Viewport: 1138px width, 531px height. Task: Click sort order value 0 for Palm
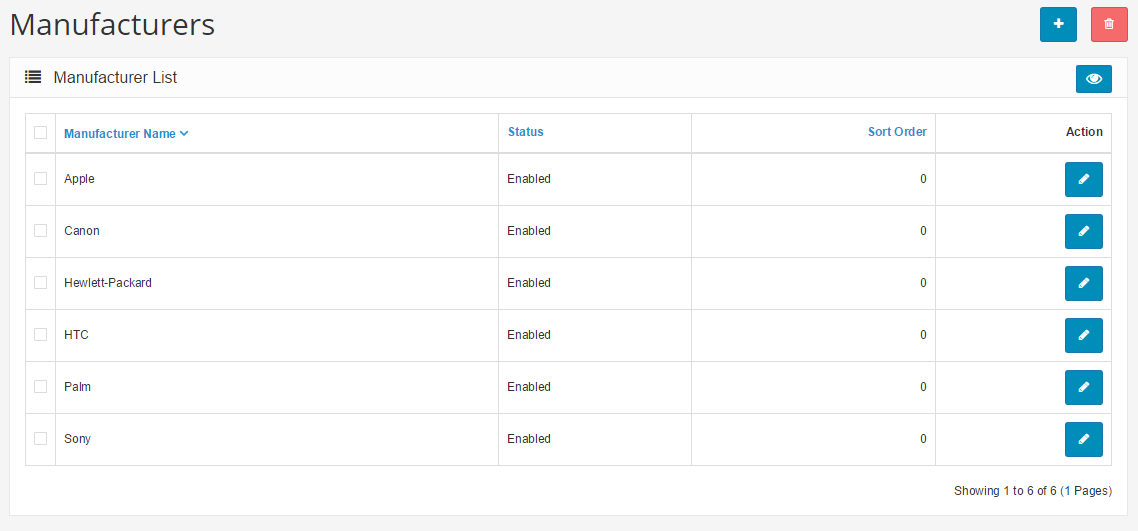coord(923,387)
